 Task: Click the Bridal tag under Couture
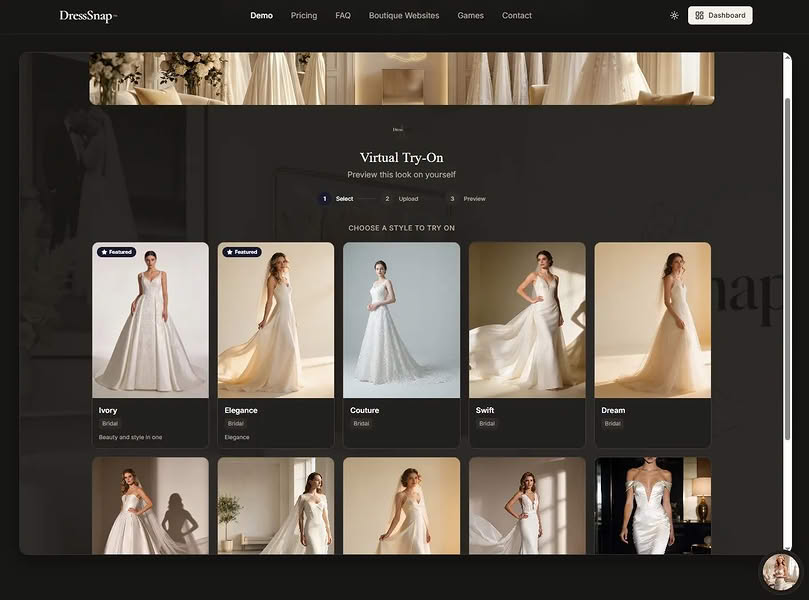pyautogui.click(x=361, y=424)
